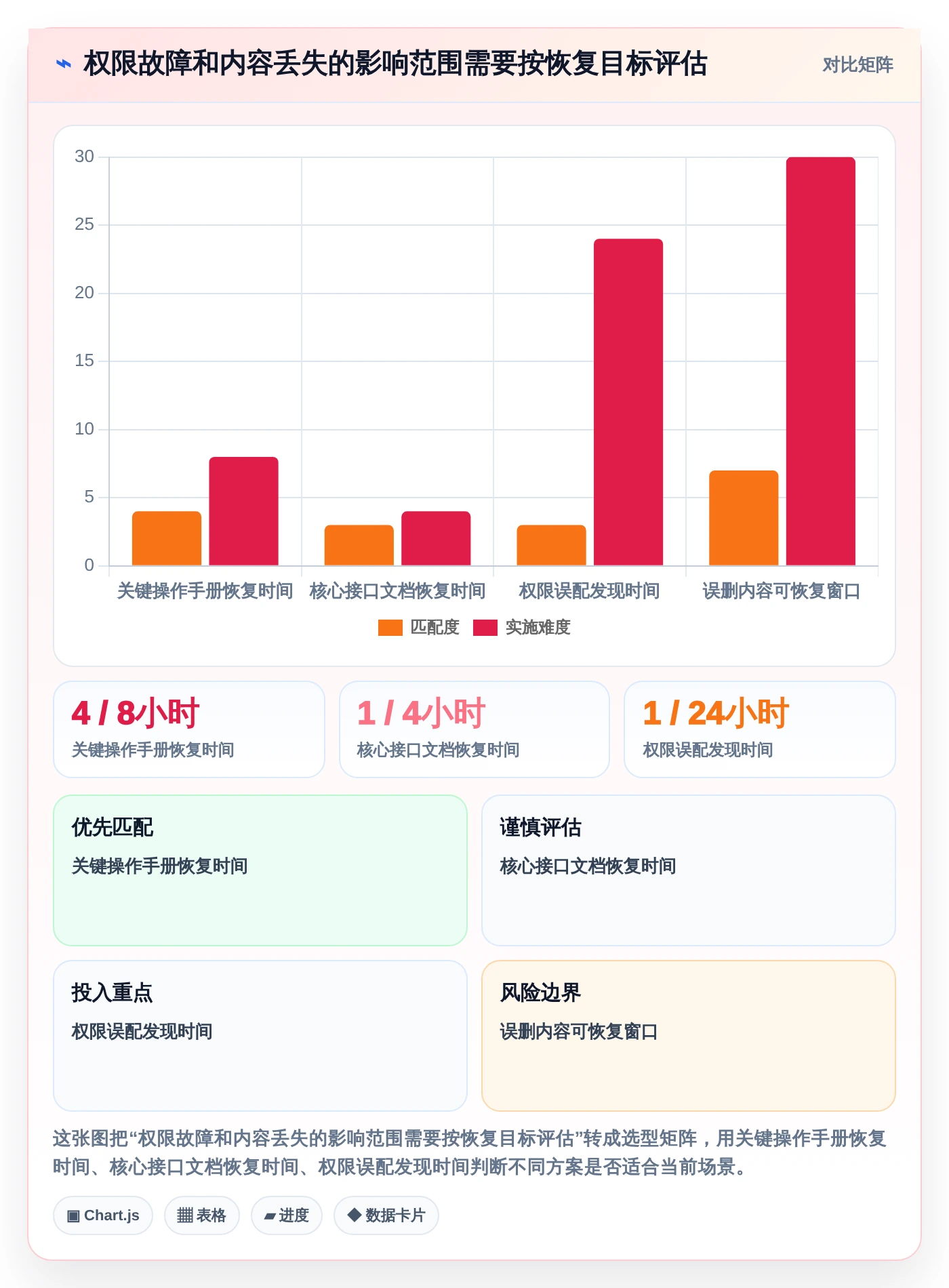Click the 数据卡片 tag chip

pyautogui.click(x=386, y=1215)
